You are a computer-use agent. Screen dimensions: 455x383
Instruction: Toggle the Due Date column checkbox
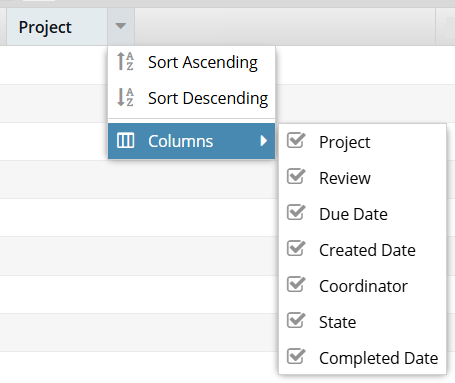[x=296, y=213]
